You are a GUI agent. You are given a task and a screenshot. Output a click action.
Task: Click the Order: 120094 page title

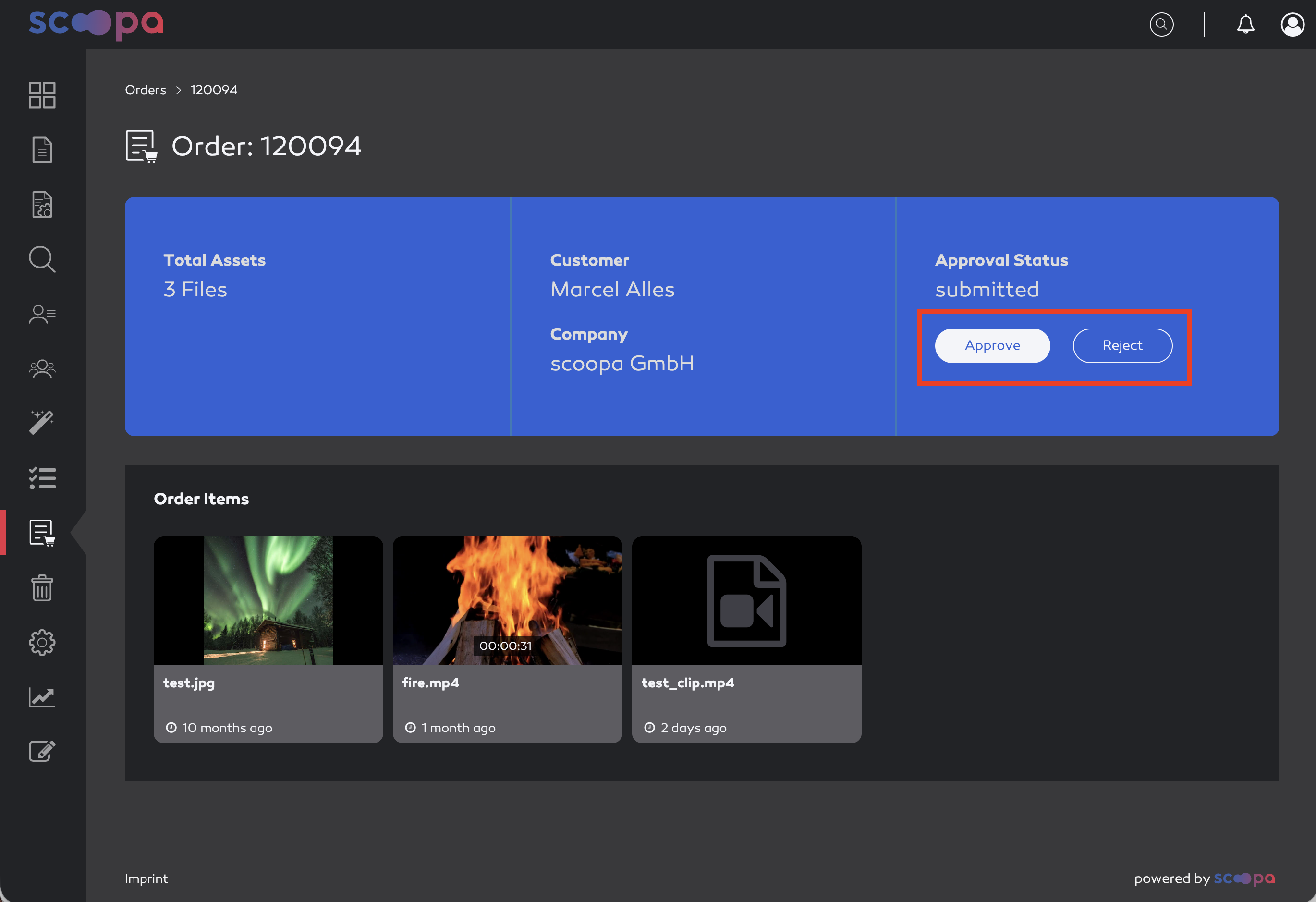(x=266, y=146)
